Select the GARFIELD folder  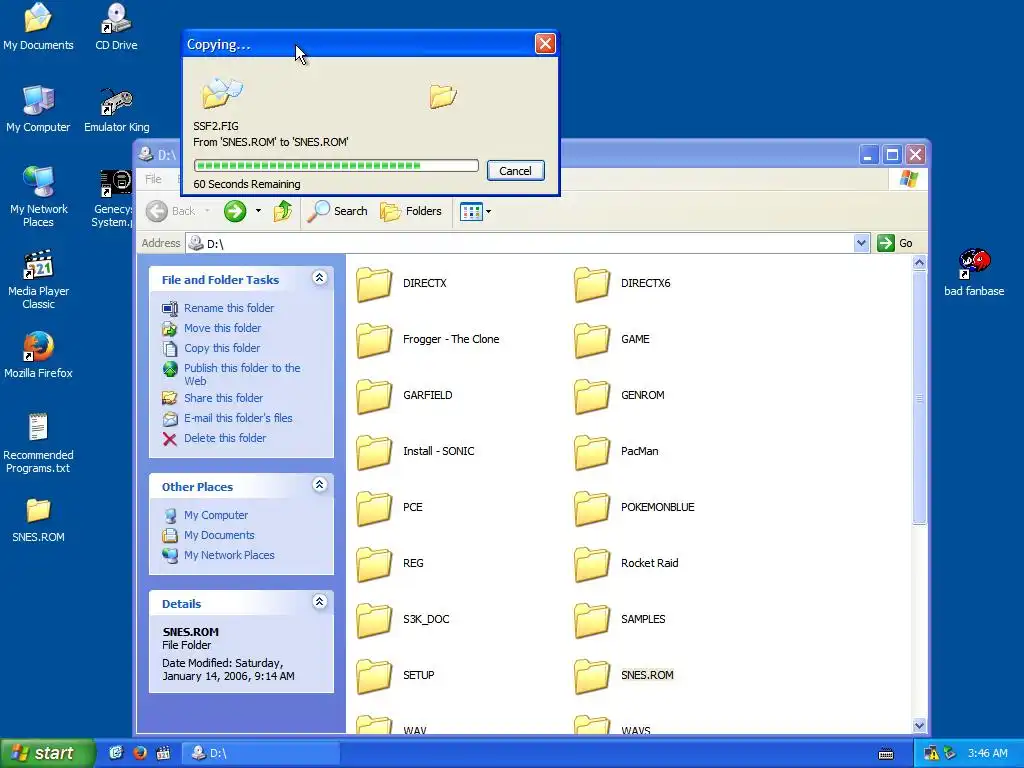(404, 396)
